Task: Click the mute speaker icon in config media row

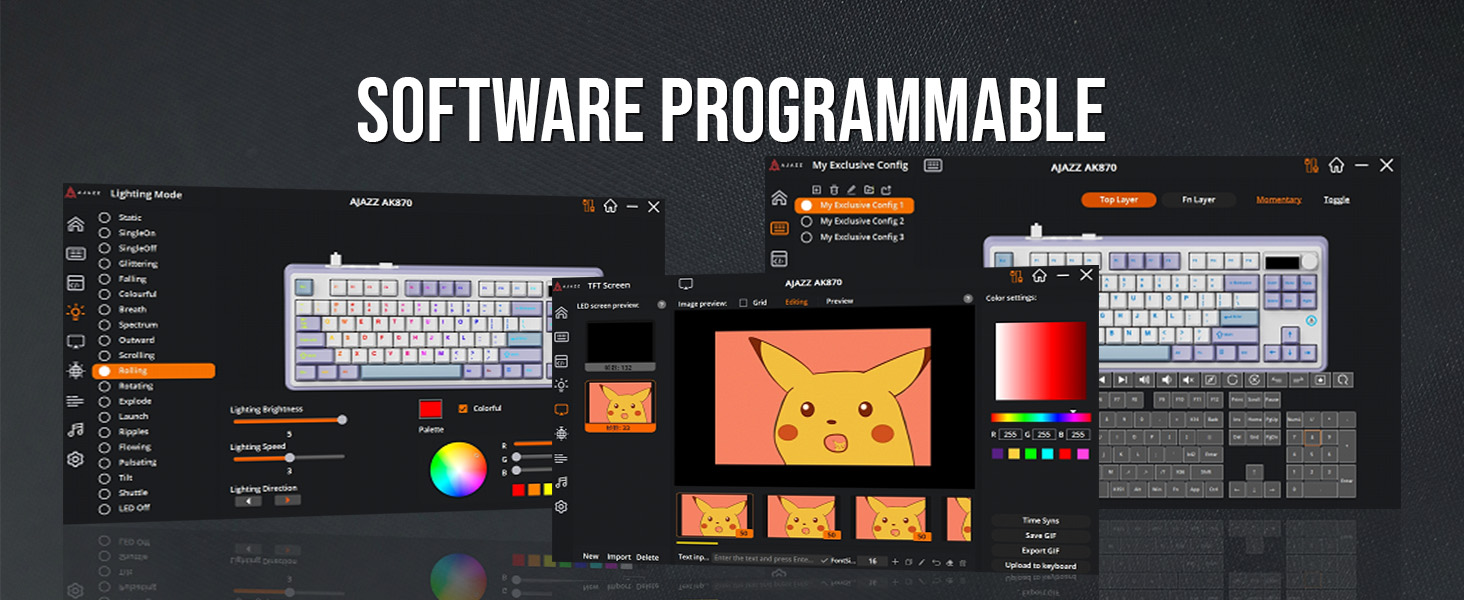Action: coord(1188,380)
